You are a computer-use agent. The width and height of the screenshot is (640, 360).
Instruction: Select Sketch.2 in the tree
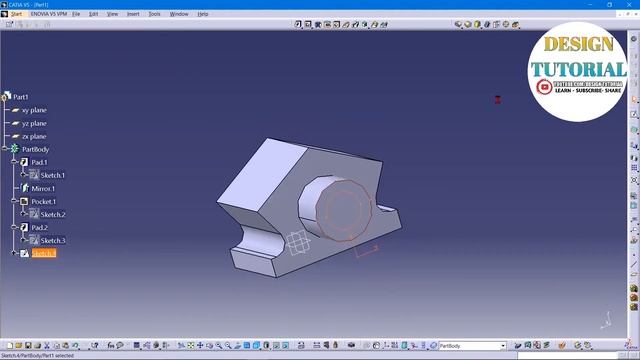pyautogui.click(x=53, y=214)
